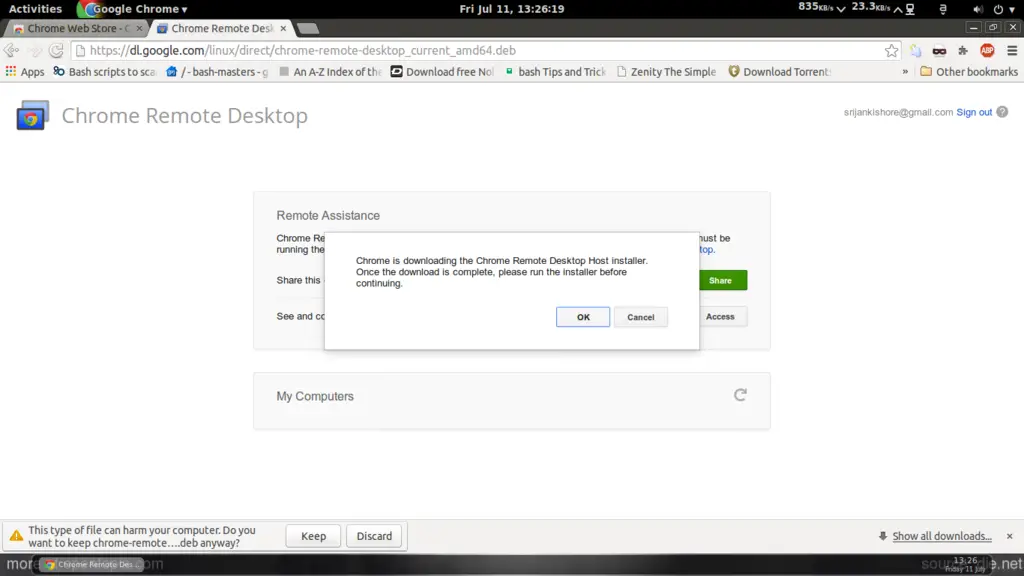
Task: Click the glasses extension icon in the toolbar
Action: coord(939,50)
